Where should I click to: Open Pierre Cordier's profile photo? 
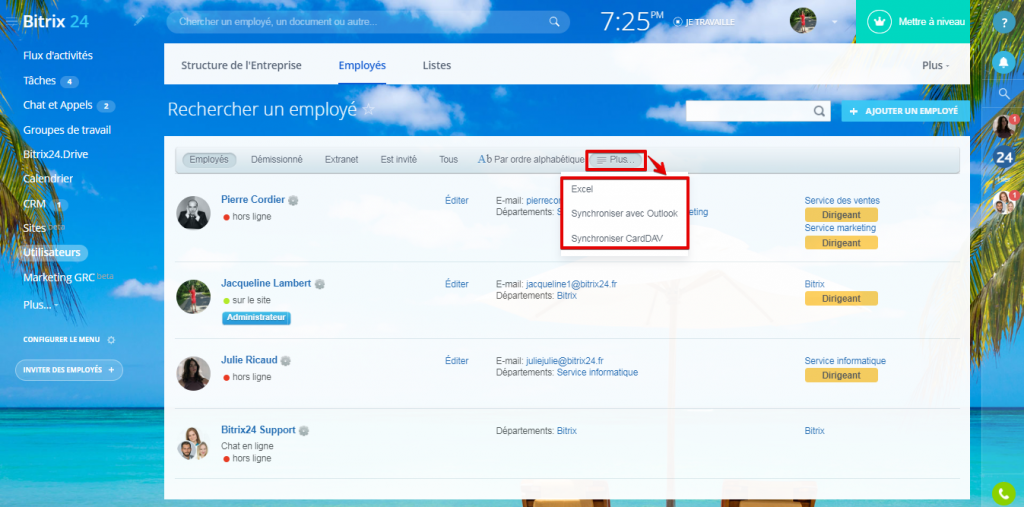[193, 213]
